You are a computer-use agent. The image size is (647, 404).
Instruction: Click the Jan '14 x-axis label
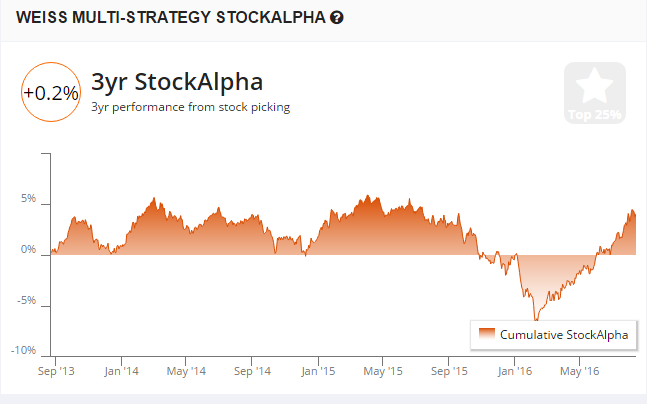pyautogui.click(x=122, y=371)
